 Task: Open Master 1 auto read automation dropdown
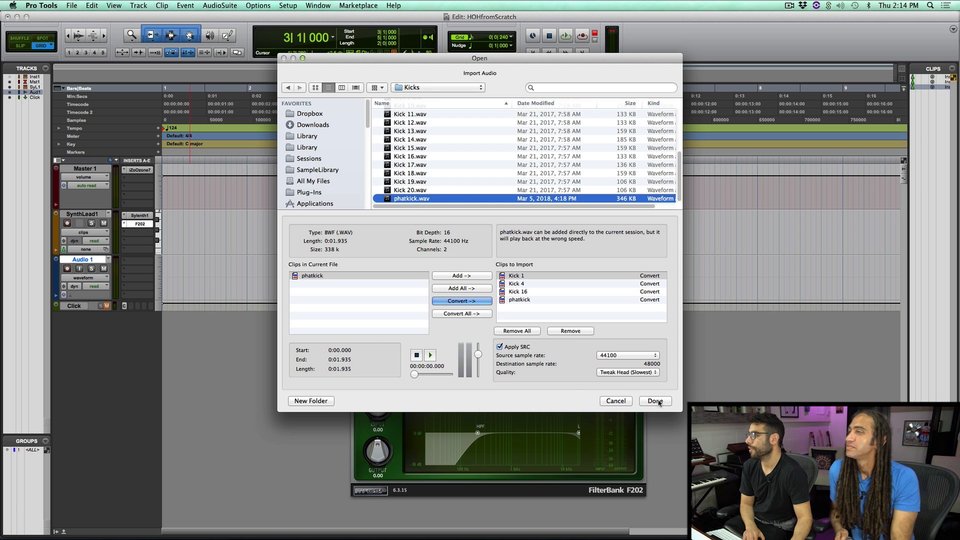tap(88, 185)
